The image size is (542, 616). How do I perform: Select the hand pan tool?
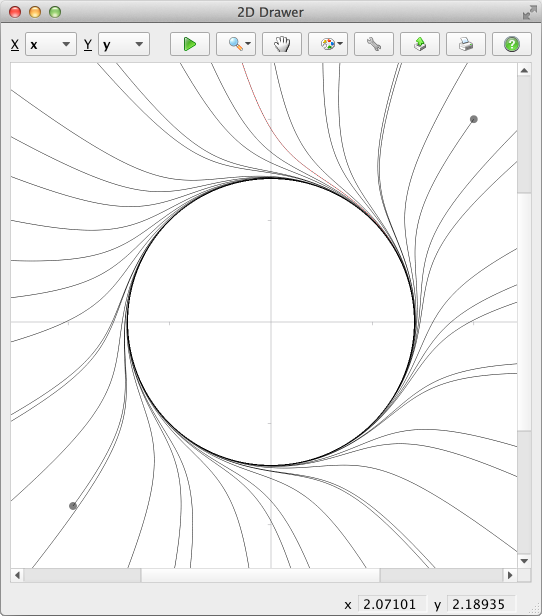[282, 44]
